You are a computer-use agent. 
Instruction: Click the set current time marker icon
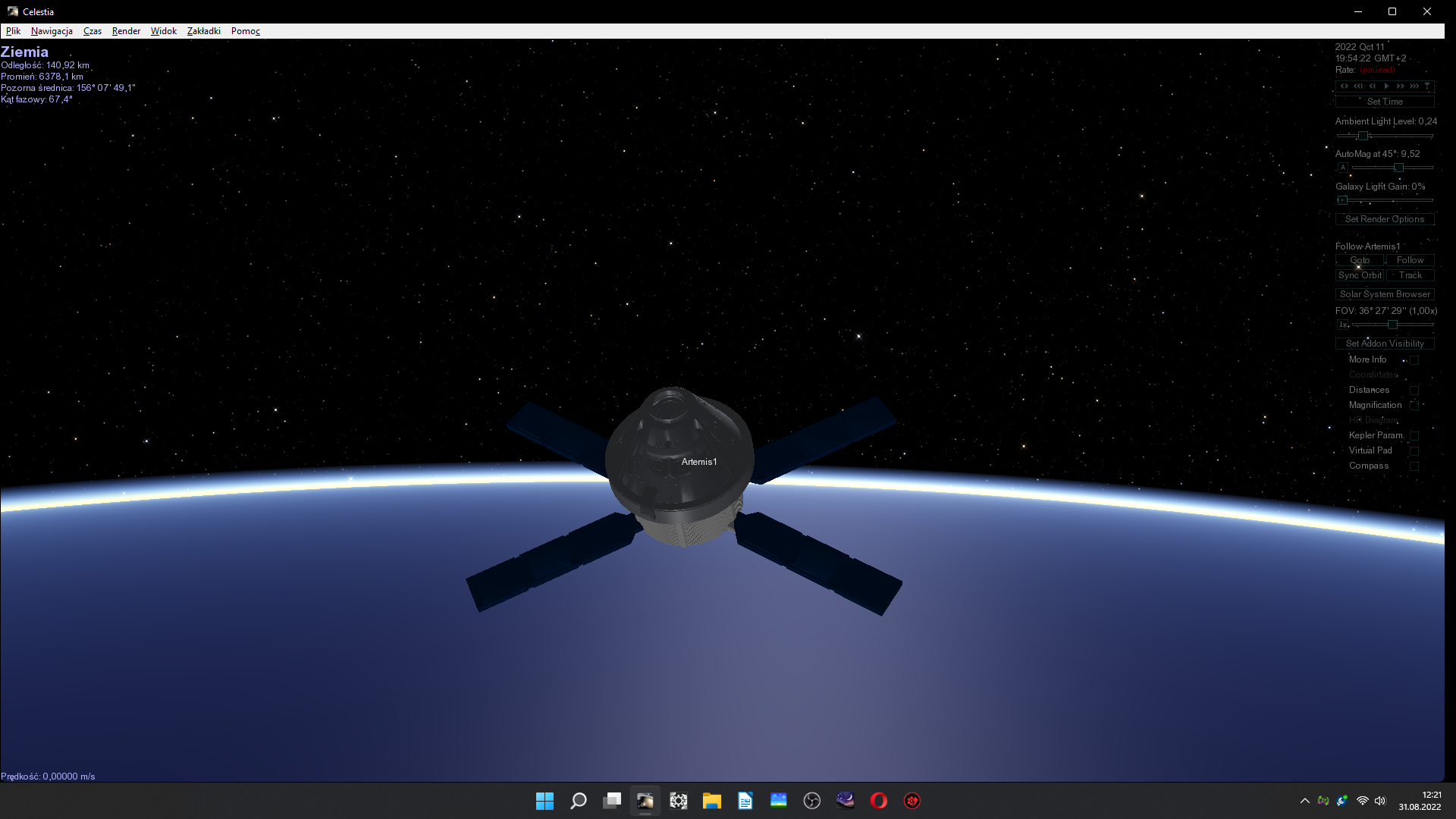pos(1427,86)
